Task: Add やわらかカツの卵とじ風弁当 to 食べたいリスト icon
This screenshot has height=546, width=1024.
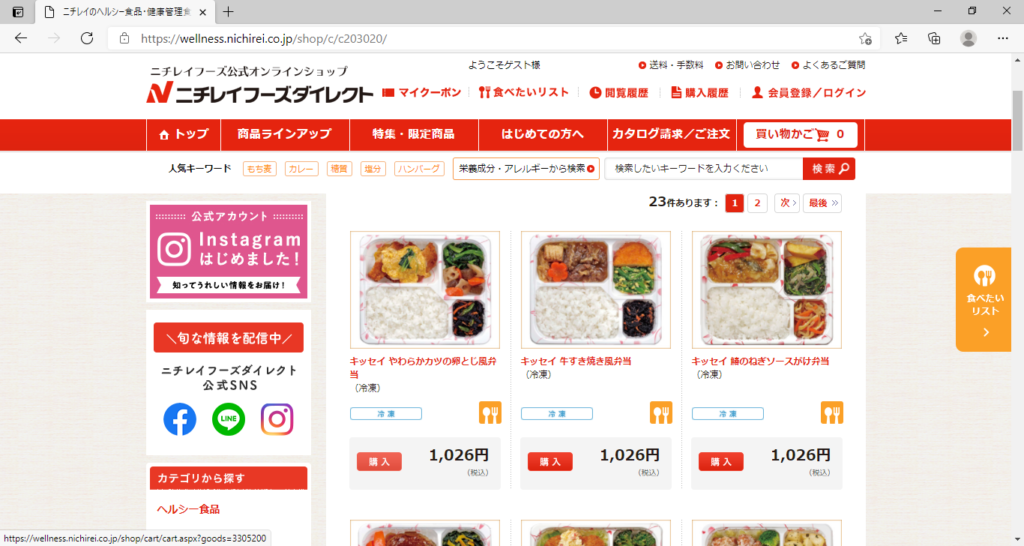Action: click(x=490, y=413)
